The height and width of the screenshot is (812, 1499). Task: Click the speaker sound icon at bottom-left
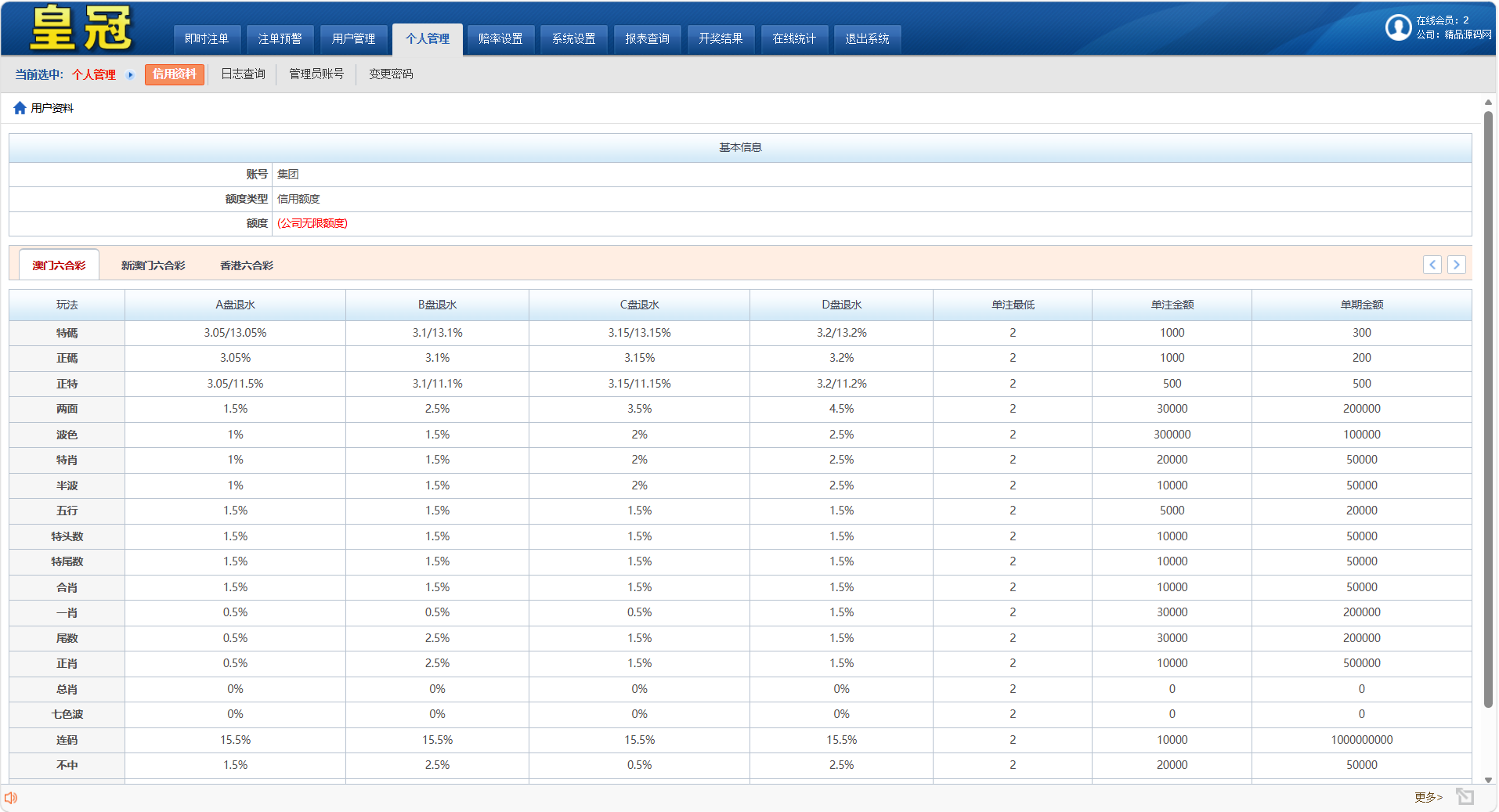(11, 798)
